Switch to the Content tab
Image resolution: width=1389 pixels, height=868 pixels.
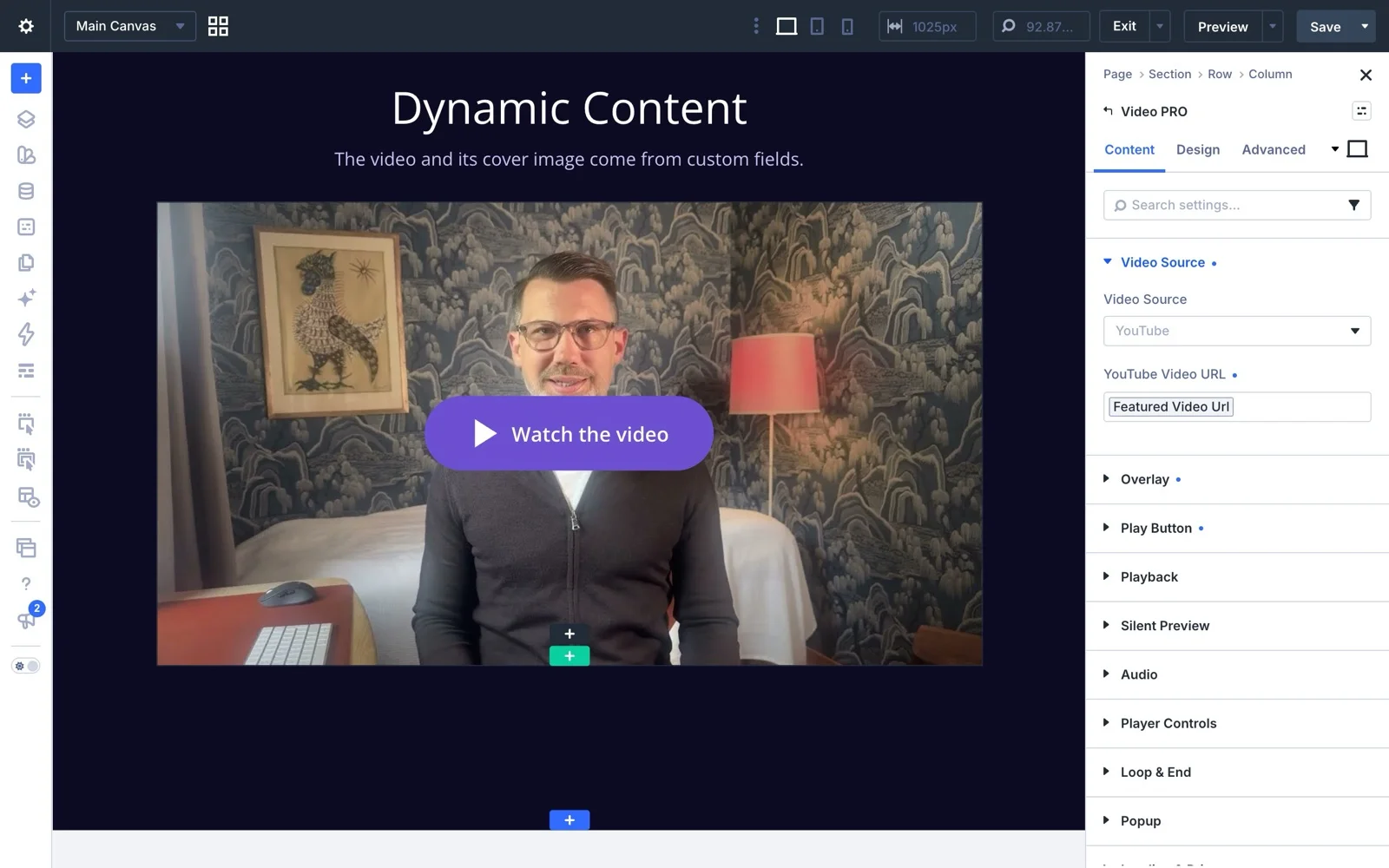[x=1129, y=149]
